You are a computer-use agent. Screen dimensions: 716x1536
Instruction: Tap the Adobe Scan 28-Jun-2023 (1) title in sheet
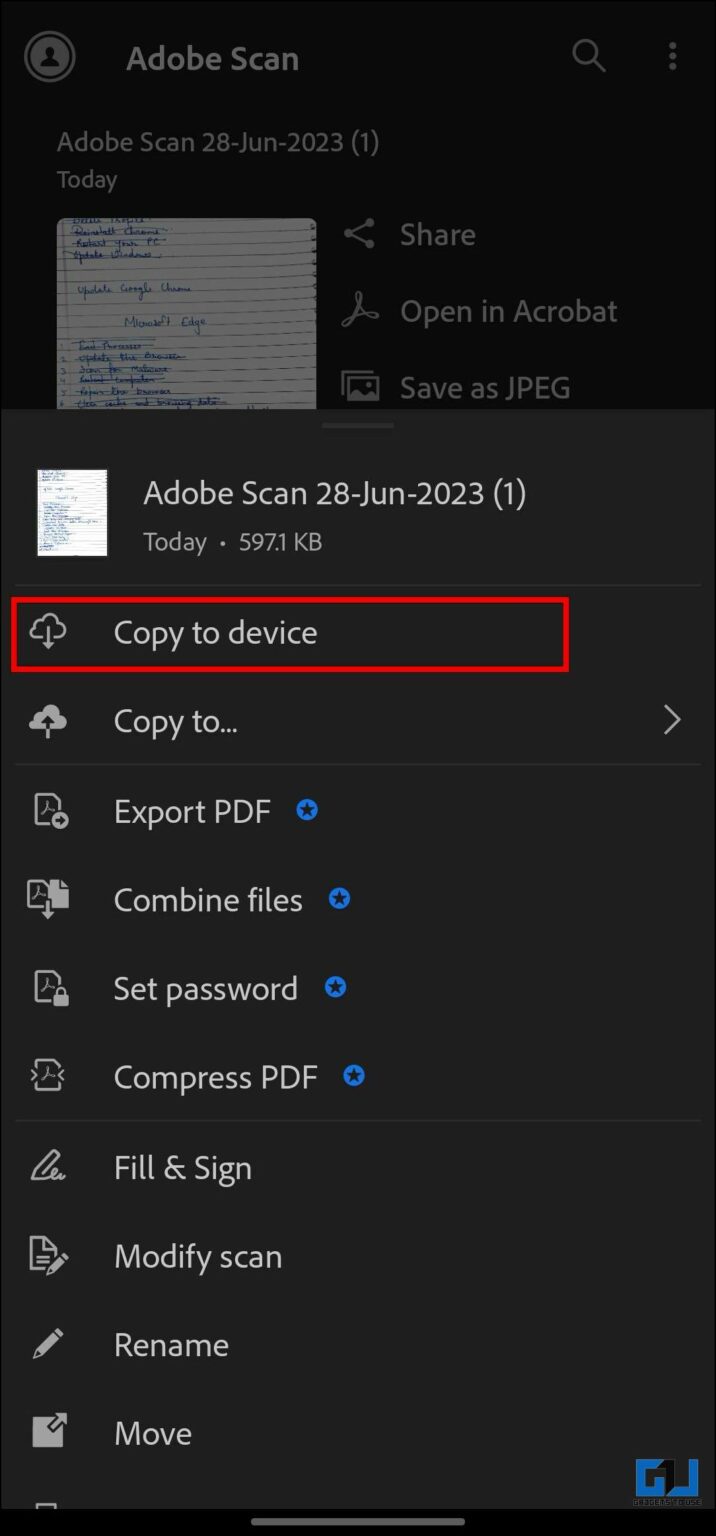[334, 493]
